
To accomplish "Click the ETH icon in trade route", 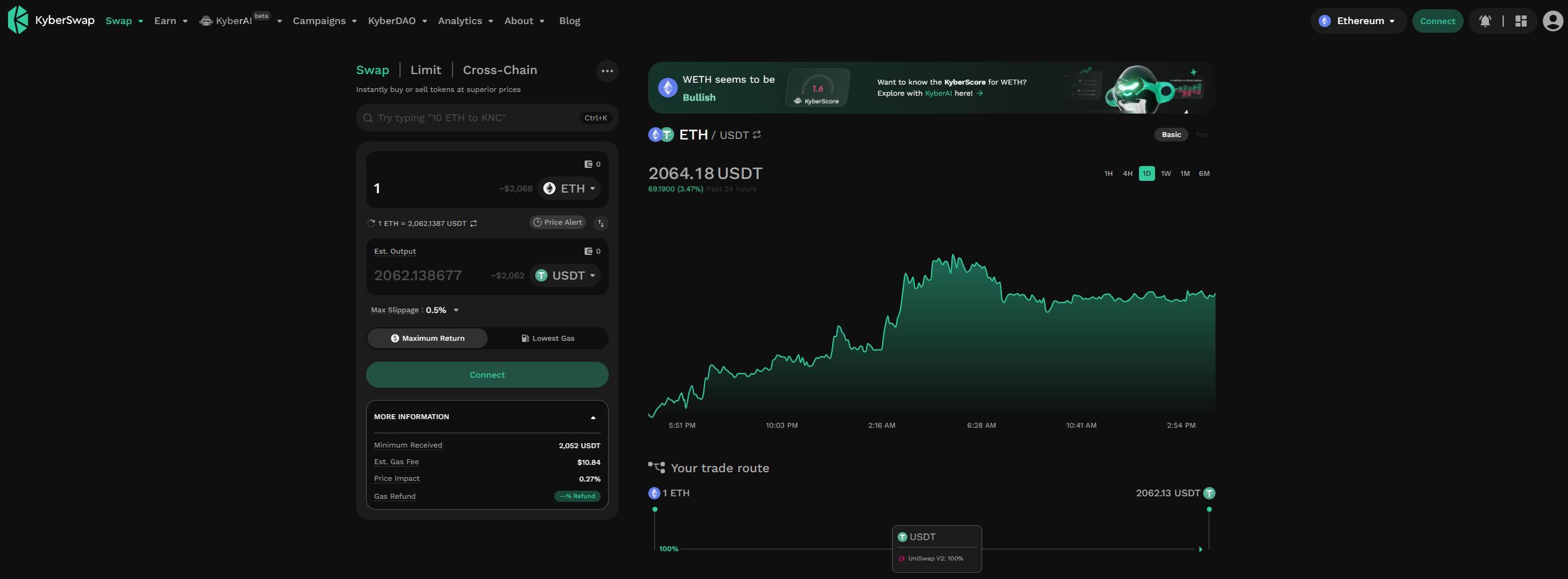I will point(654,493).
